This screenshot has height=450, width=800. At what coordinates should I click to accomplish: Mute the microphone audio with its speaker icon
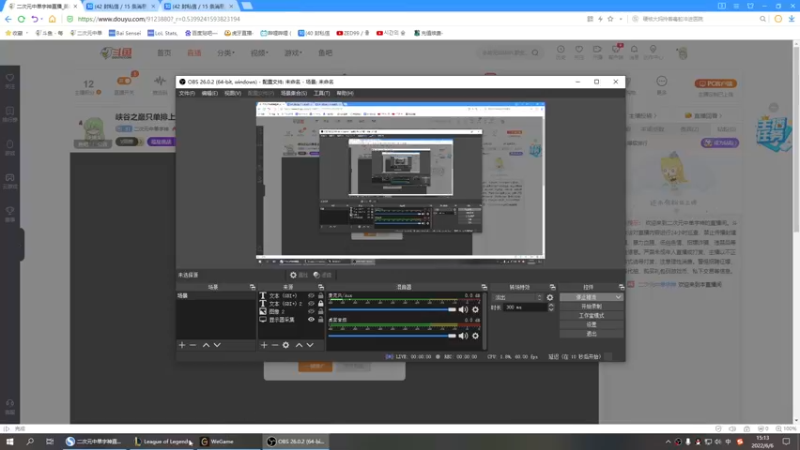click(463, 309)
